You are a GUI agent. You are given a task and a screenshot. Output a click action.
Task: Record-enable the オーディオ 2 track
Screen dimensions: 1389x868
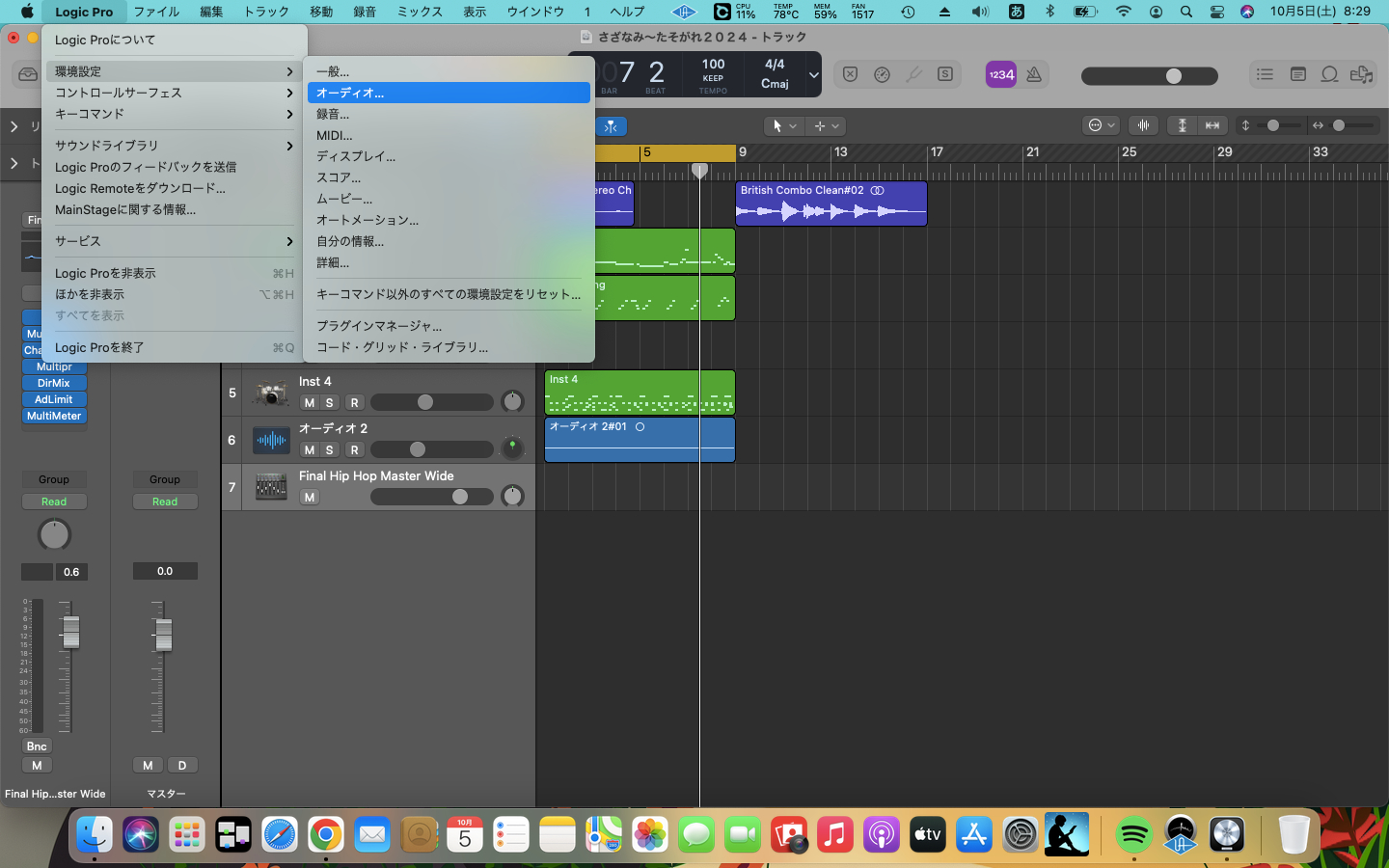[x=354, y=450]
